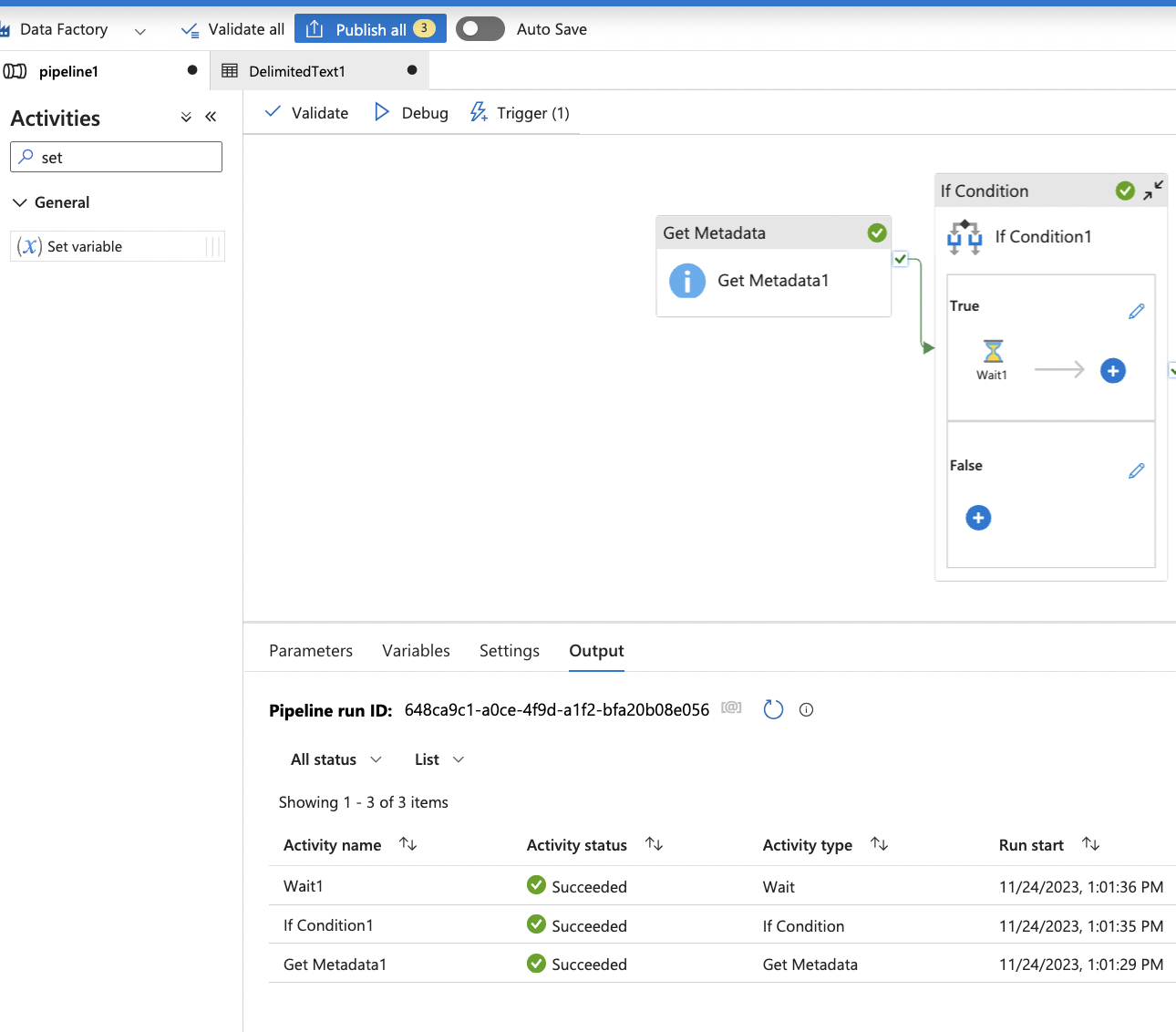Click the unsaved dot on DelimitedText1 tab

(412, 70)
